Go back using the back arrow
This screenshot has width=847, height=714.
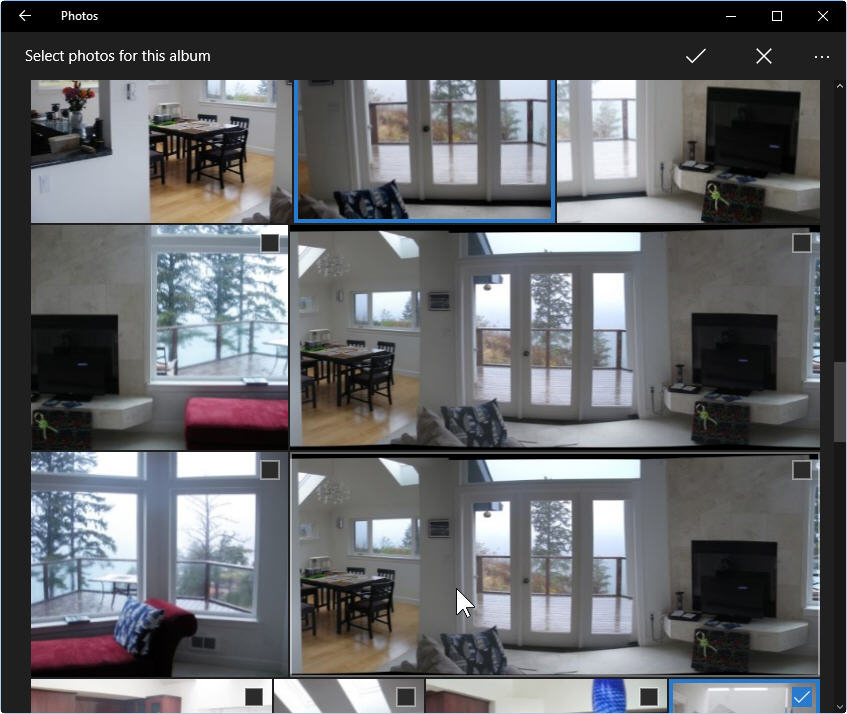point(24,15)
